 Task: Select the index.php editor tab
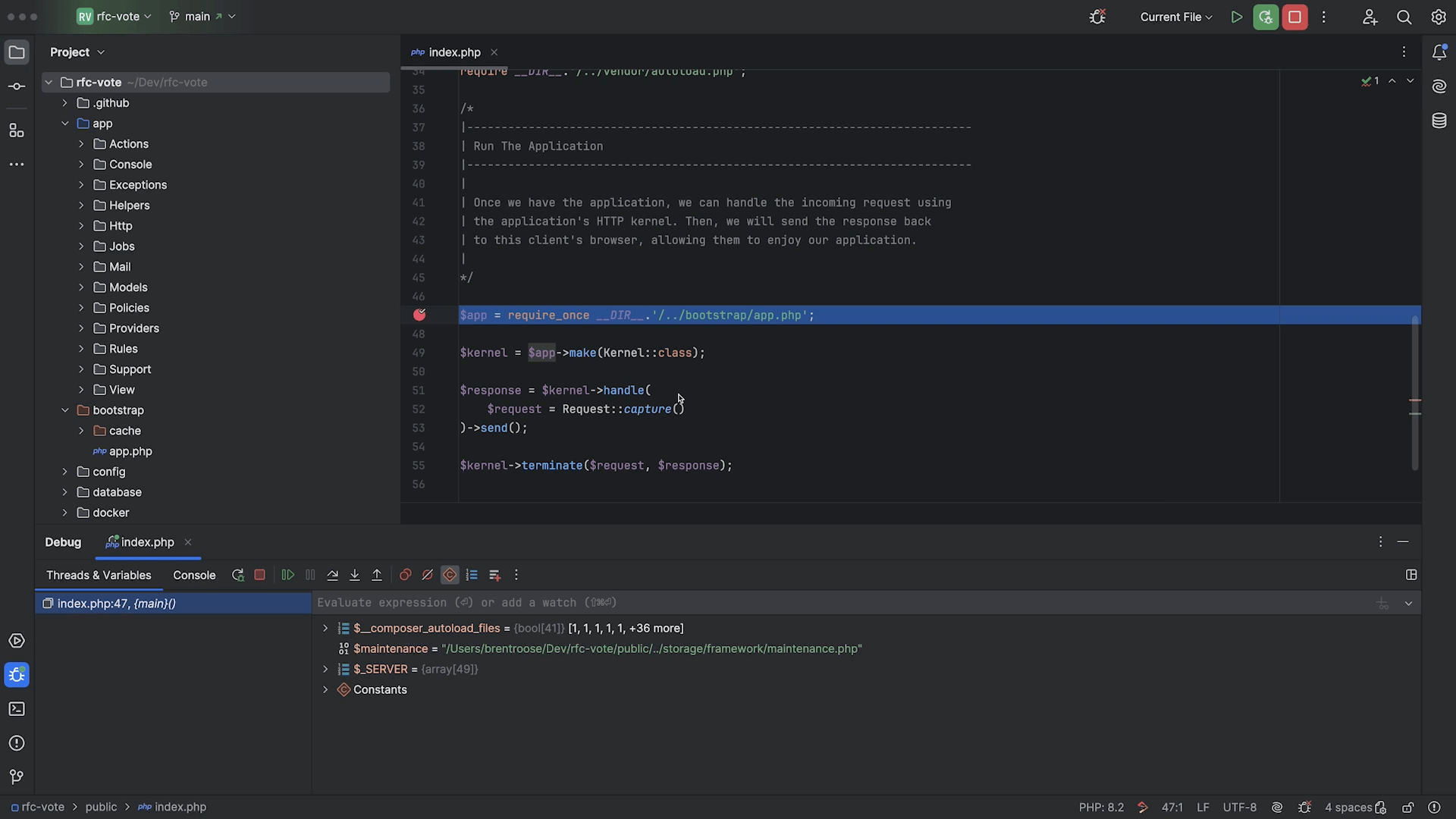tap(454, 52)
